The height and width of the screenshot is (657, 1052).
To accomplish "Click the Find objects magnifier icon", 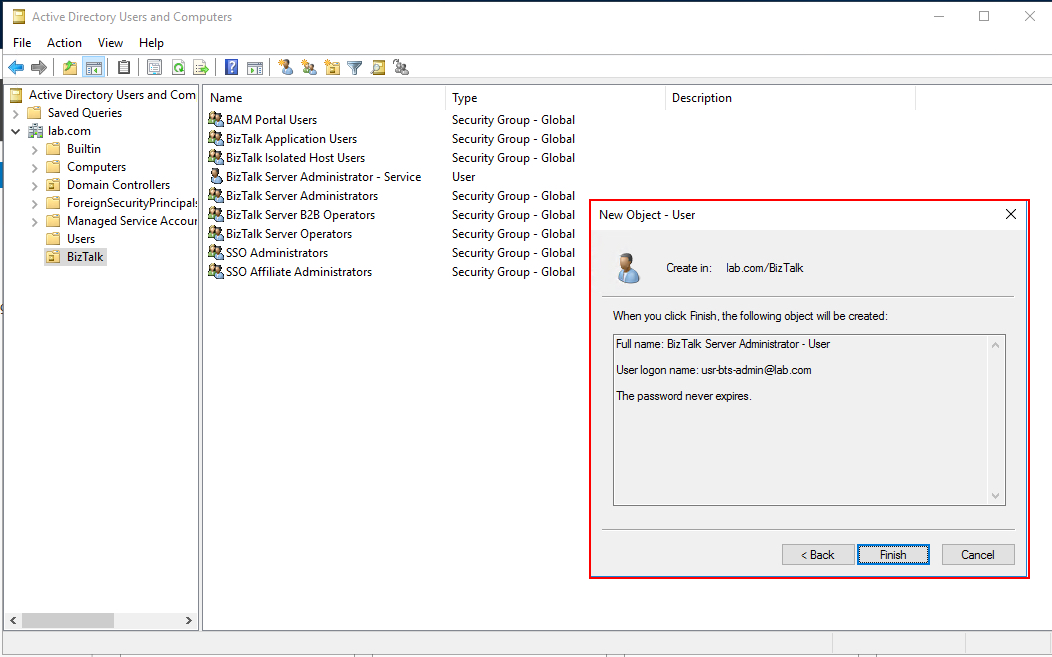I will (x=378, y=67).
